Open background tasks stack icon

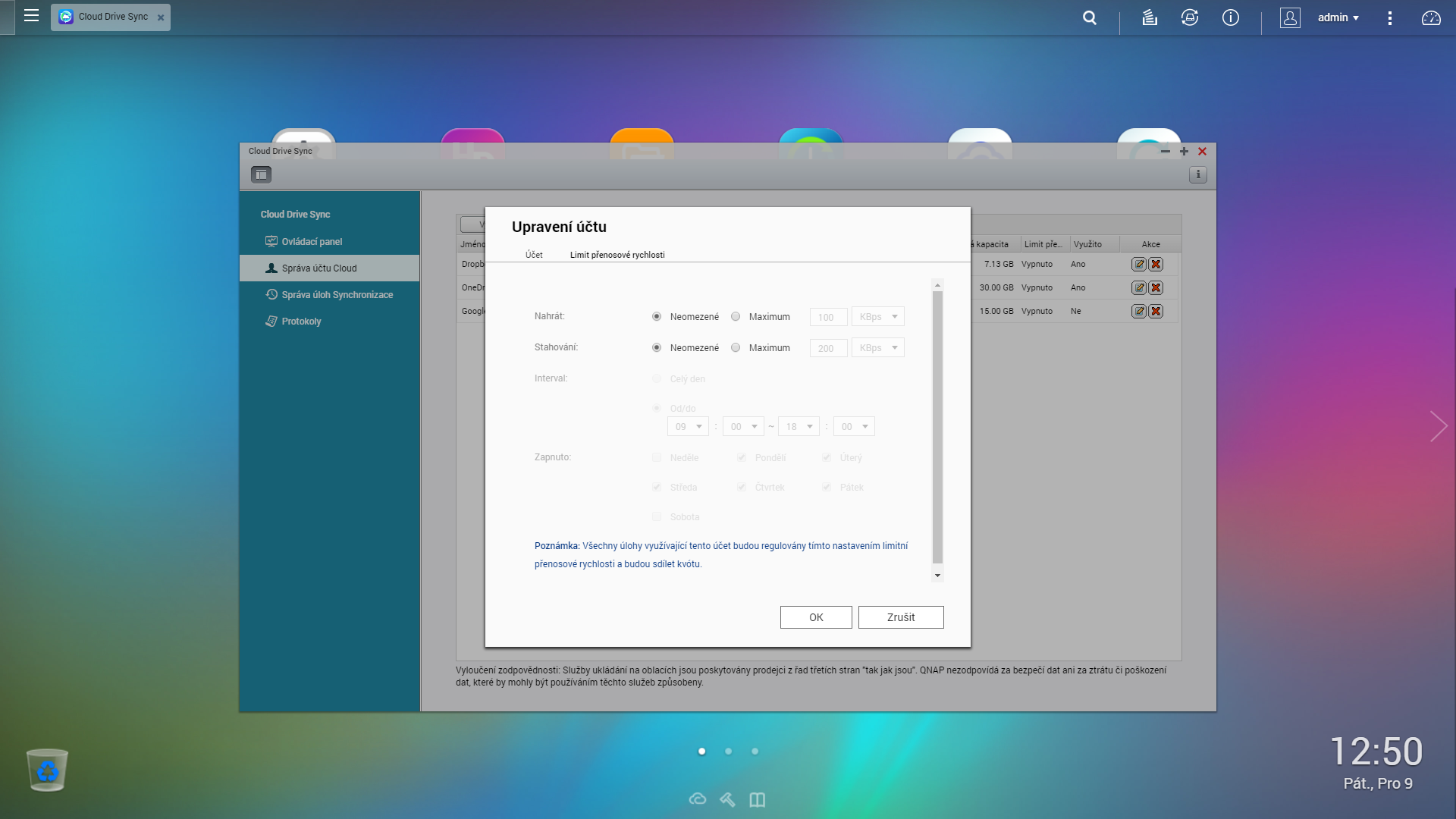tap(1150, 17)
